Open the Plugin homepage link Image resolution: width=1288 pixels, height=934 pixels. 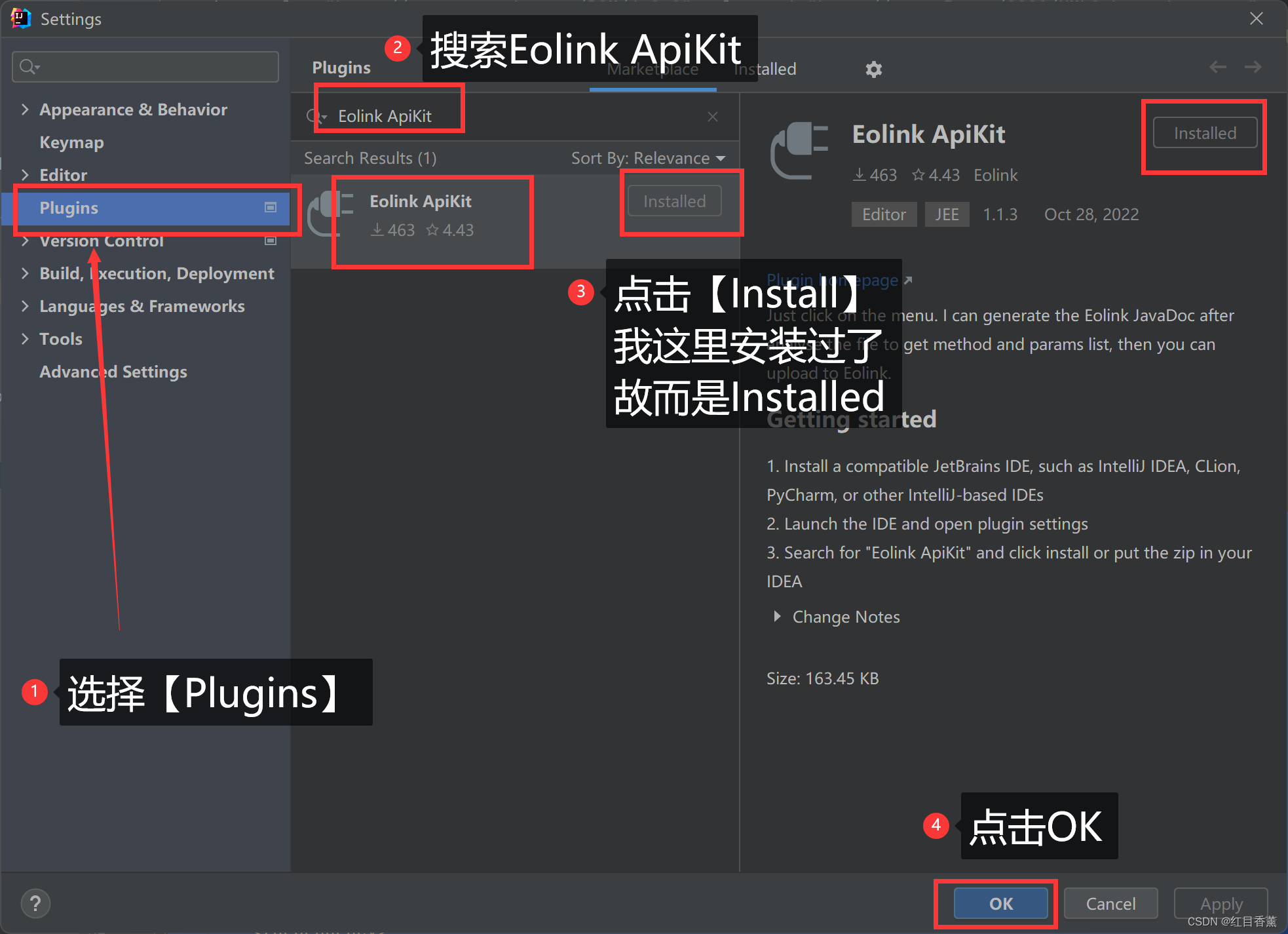(x=832, y=280)
